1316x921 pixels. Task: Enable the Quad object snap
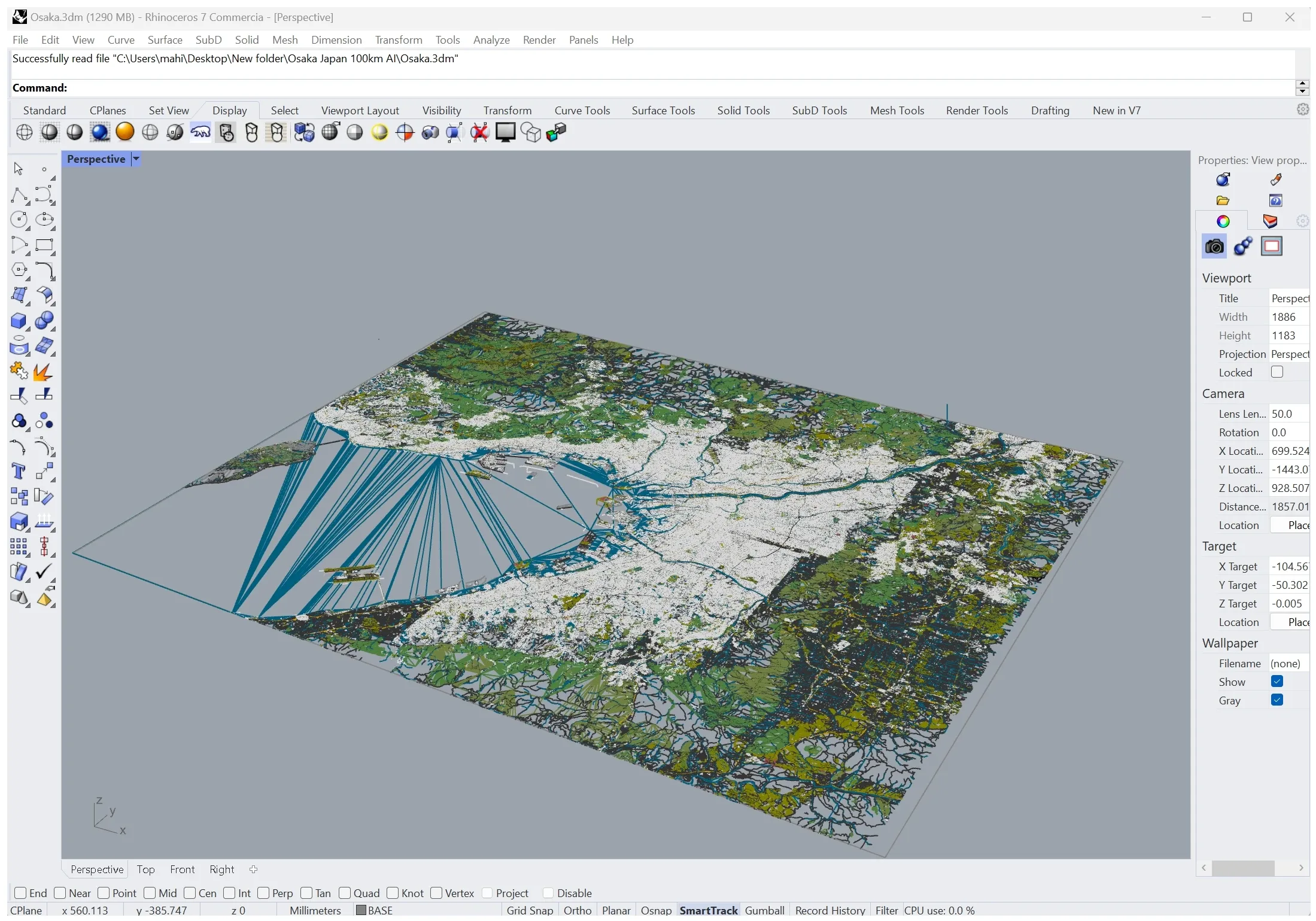345,893
